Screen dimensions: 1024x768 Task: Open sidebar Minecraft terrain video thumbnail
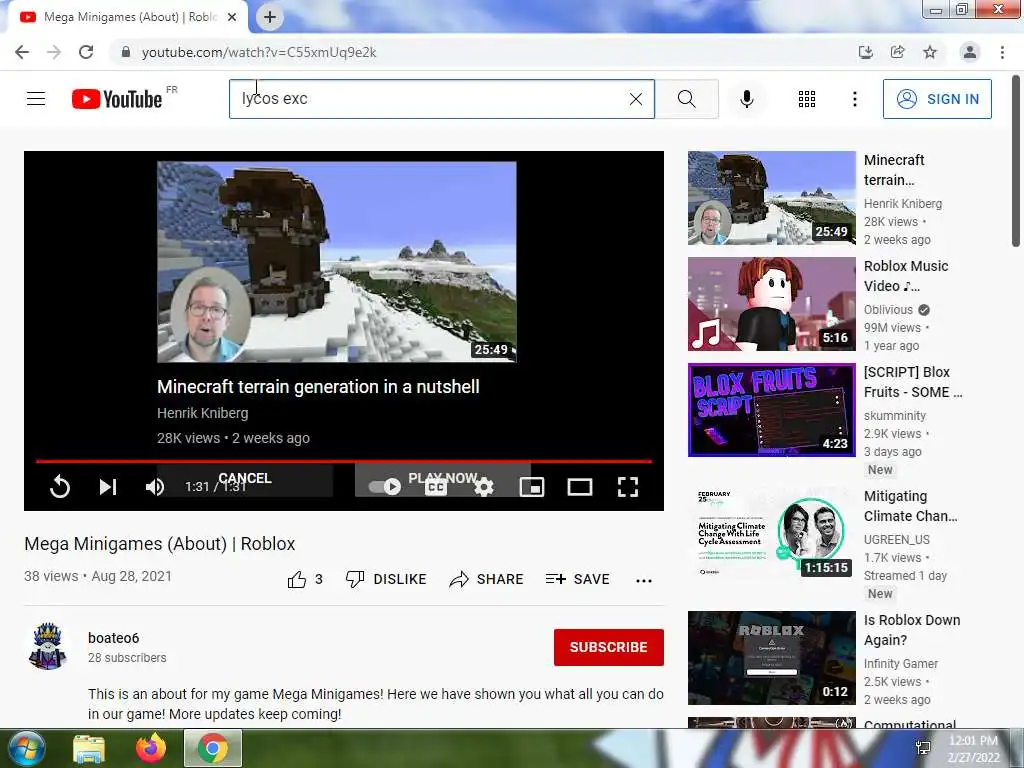coord(771,198)
